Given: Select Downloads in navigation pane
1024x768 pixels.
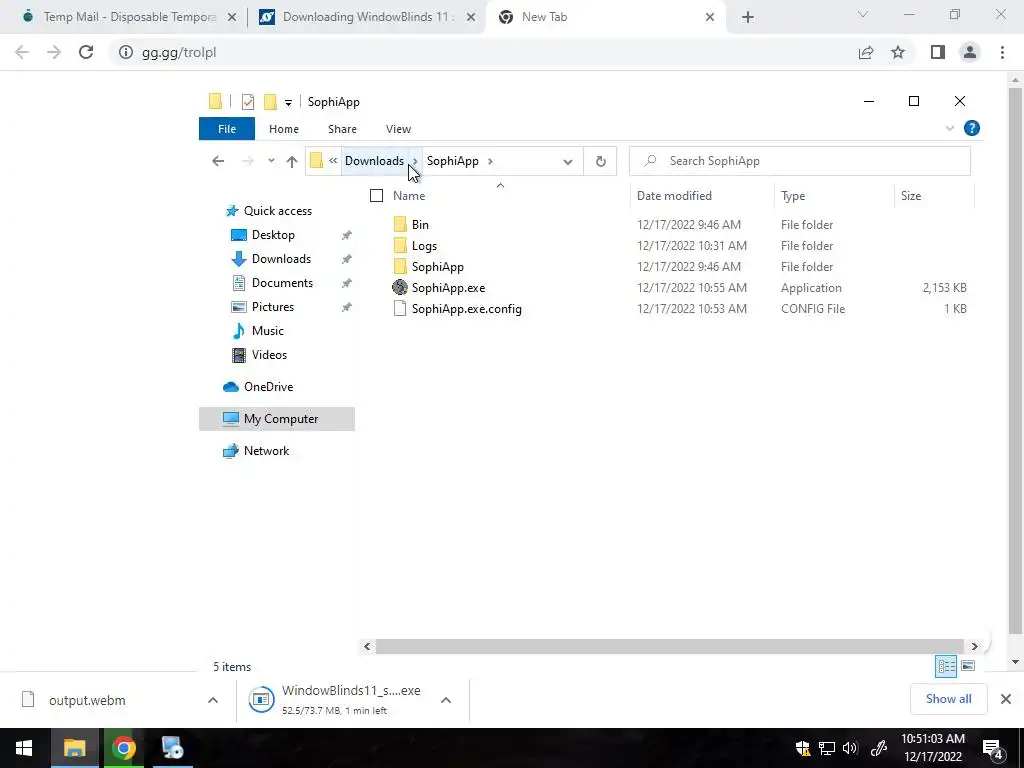Looking at the screenshot, I should (281, 259).
